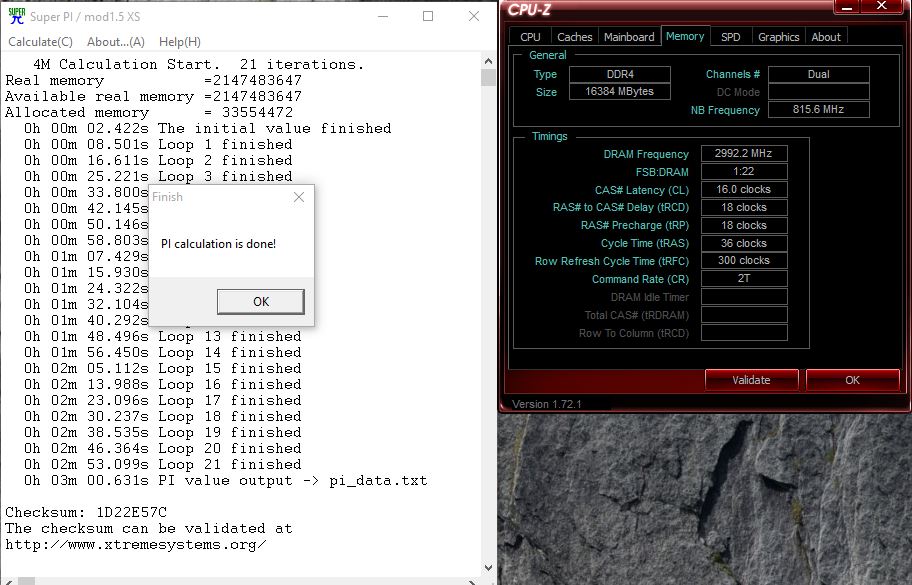This screenshot has height=585, width=912.
Task: Click the 'Loop 21 finished' line
Action: tap(162, 465)
